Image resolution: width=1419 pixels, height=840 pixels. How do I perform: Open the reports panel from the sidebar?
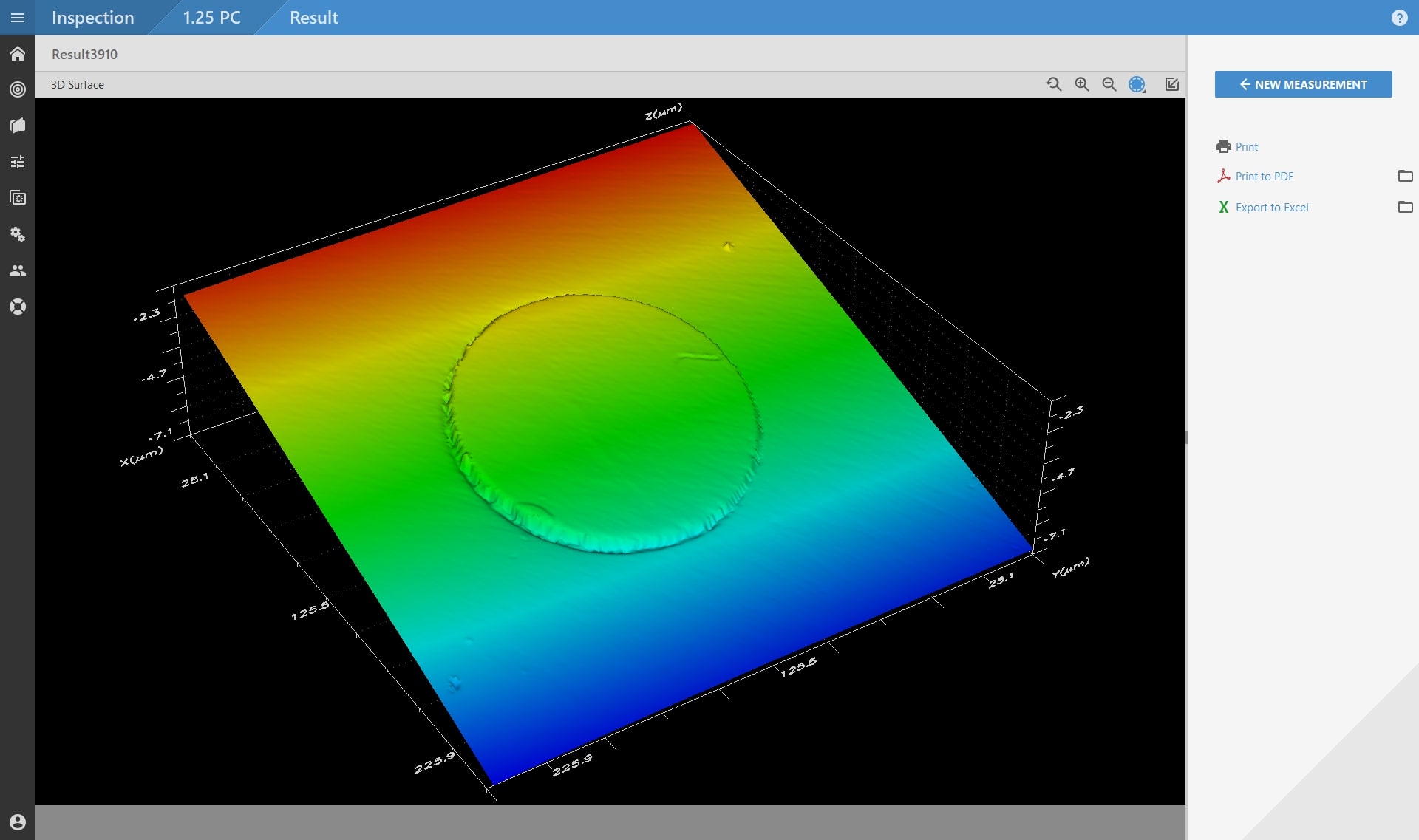[17, 126]
